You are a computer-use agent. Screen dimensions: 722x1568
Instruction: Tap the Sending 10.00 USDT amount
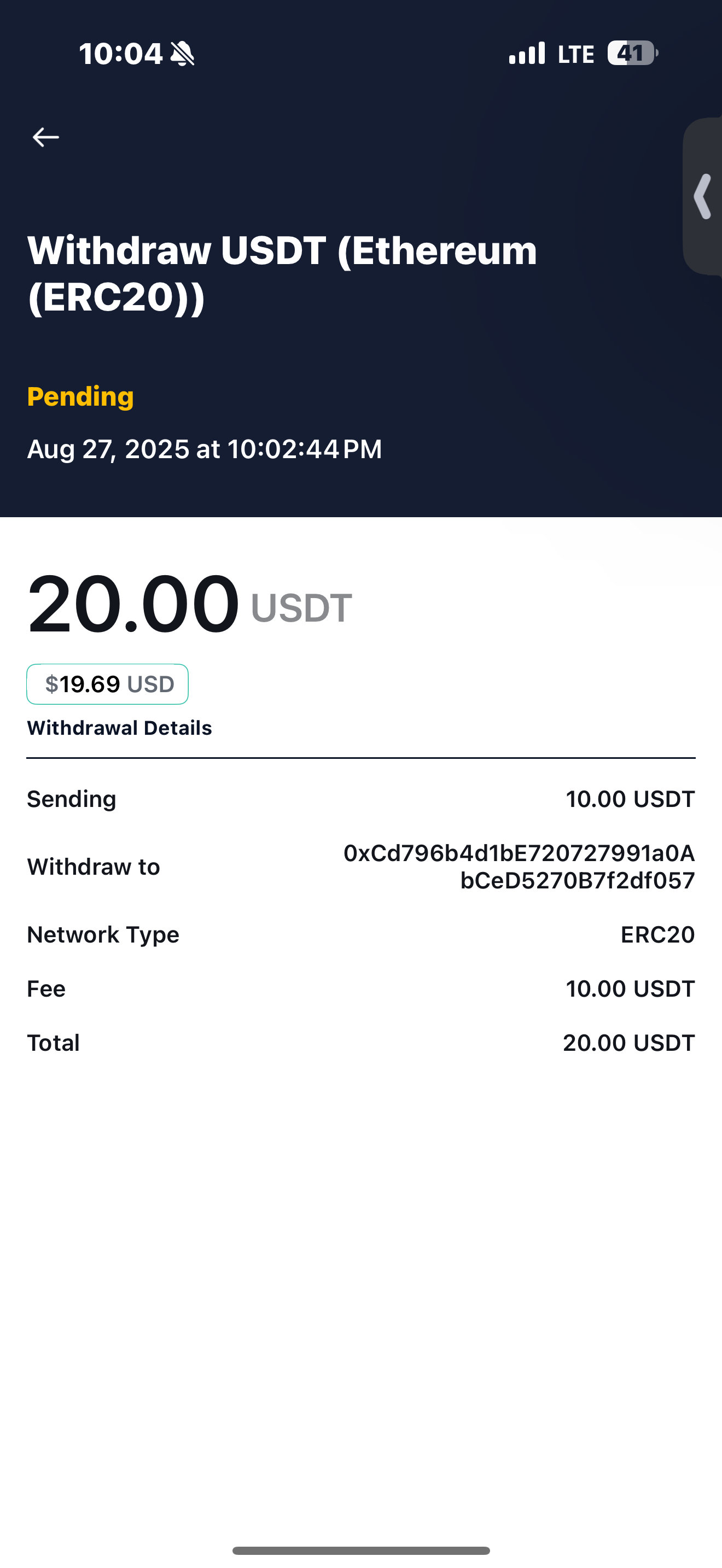point(630,799)
